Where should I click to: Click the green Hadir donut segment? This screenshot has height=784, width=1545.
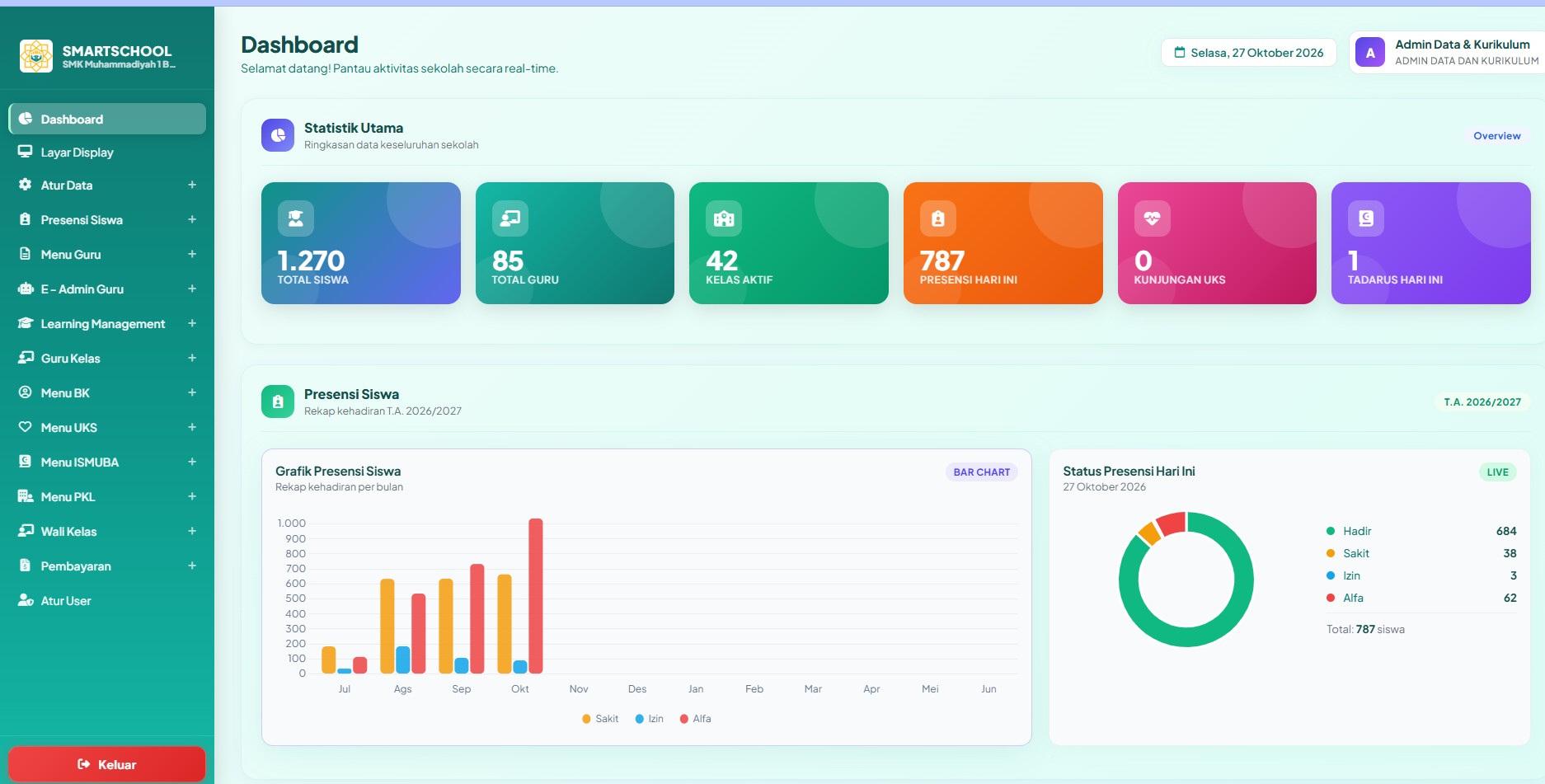[x=1186, y=638]
